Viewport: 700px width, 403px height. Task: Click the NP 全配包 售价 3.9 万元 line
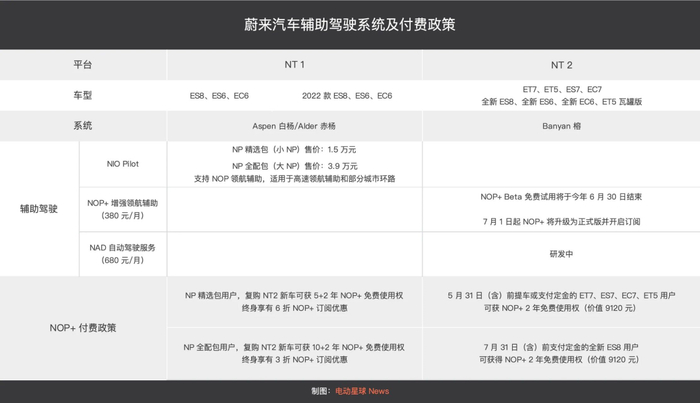click(295, 166)
